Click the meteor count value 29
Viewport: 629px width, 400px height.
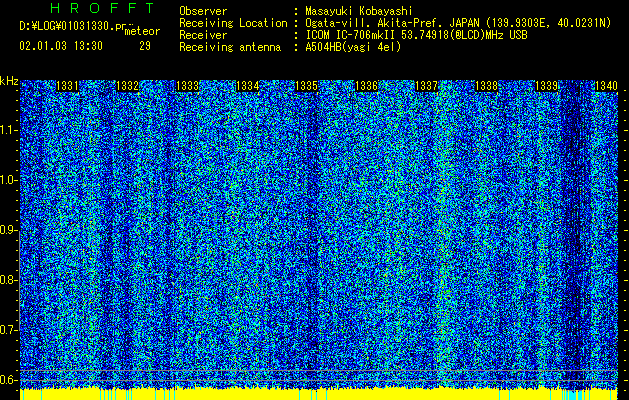click(x=145, y=46)
